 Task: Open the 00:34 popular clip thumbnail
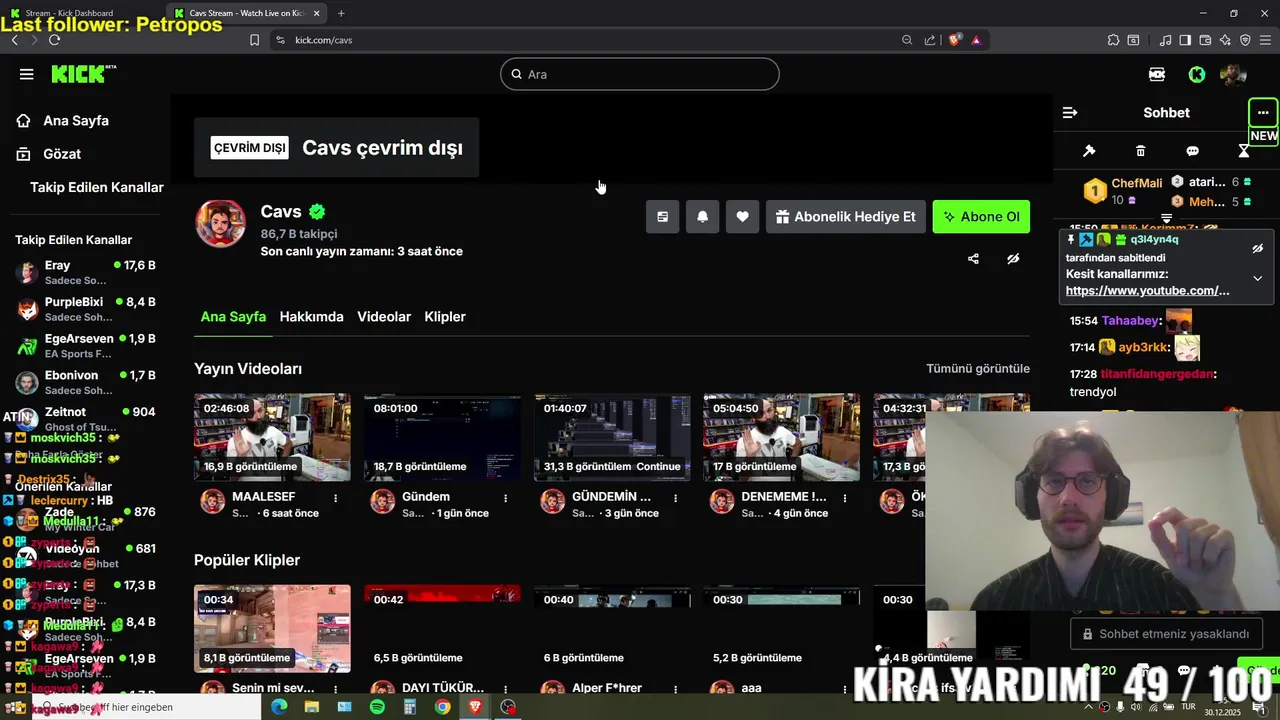coord(272,629)
